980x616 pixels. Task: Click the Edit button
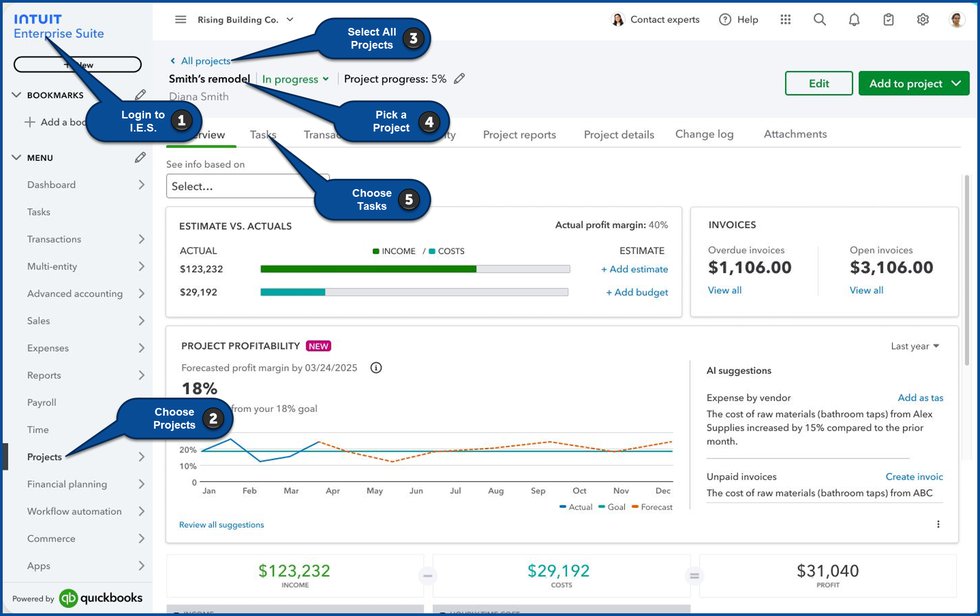point(819,83)
